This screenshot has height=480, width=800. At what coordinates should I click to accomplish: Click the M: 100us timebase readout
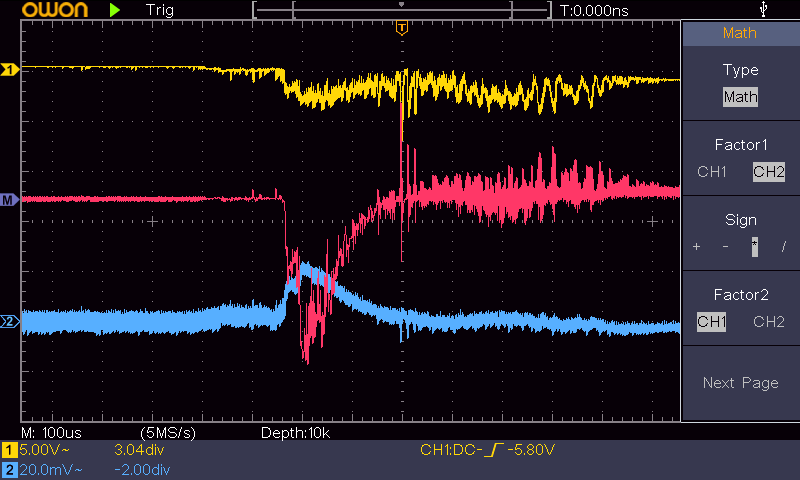(x=58, y=432)
